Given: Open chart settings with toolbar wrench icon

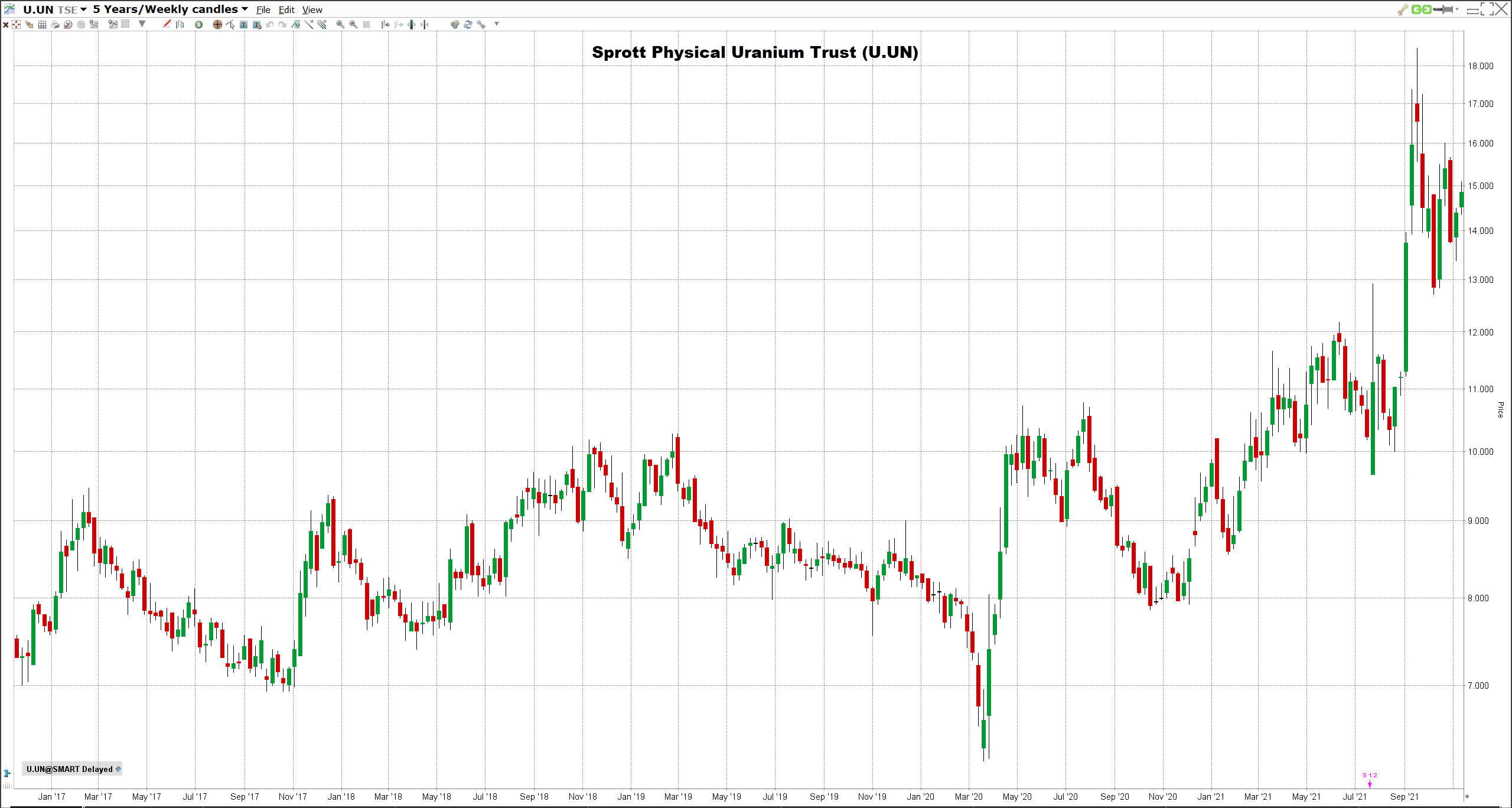Looking at the screenshot, I should tap(481, 25).
